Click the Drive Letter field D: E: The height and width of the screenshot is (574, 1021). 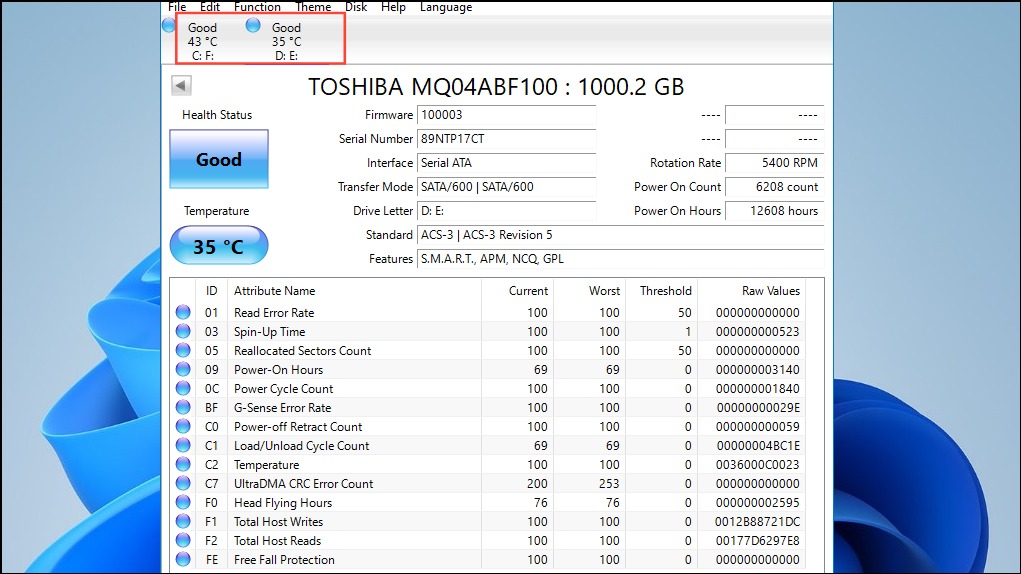pos(507,211)
